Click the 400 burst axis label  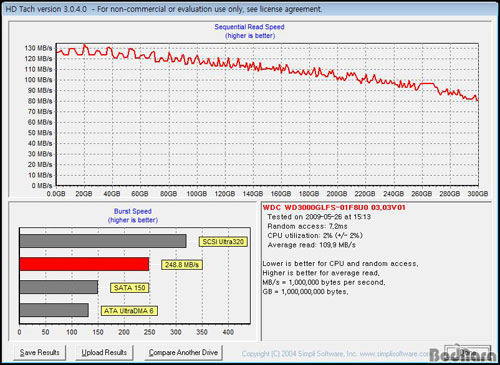point(228,332)
